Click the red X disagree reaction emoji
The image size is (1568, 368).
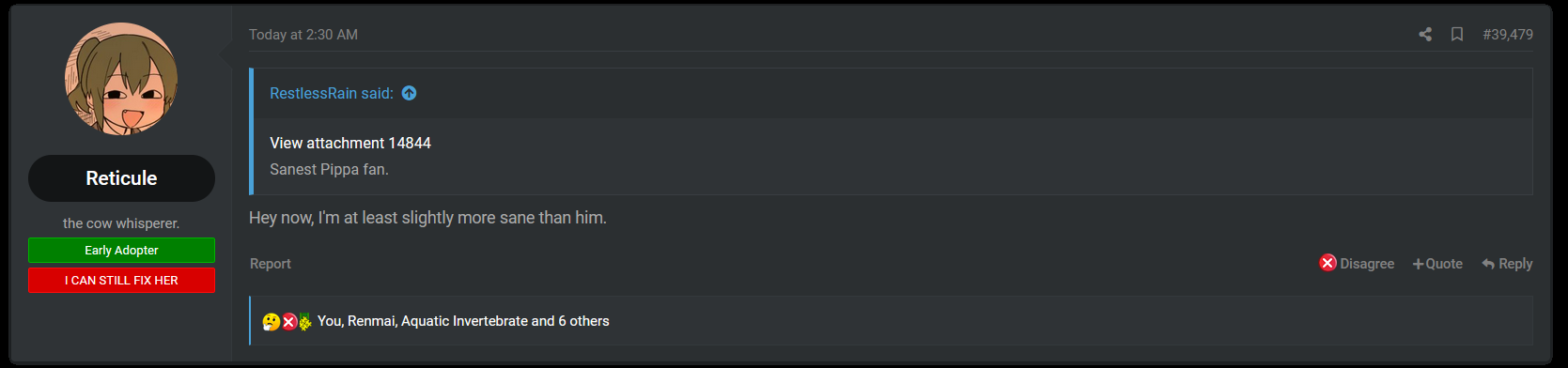(289, 322)
